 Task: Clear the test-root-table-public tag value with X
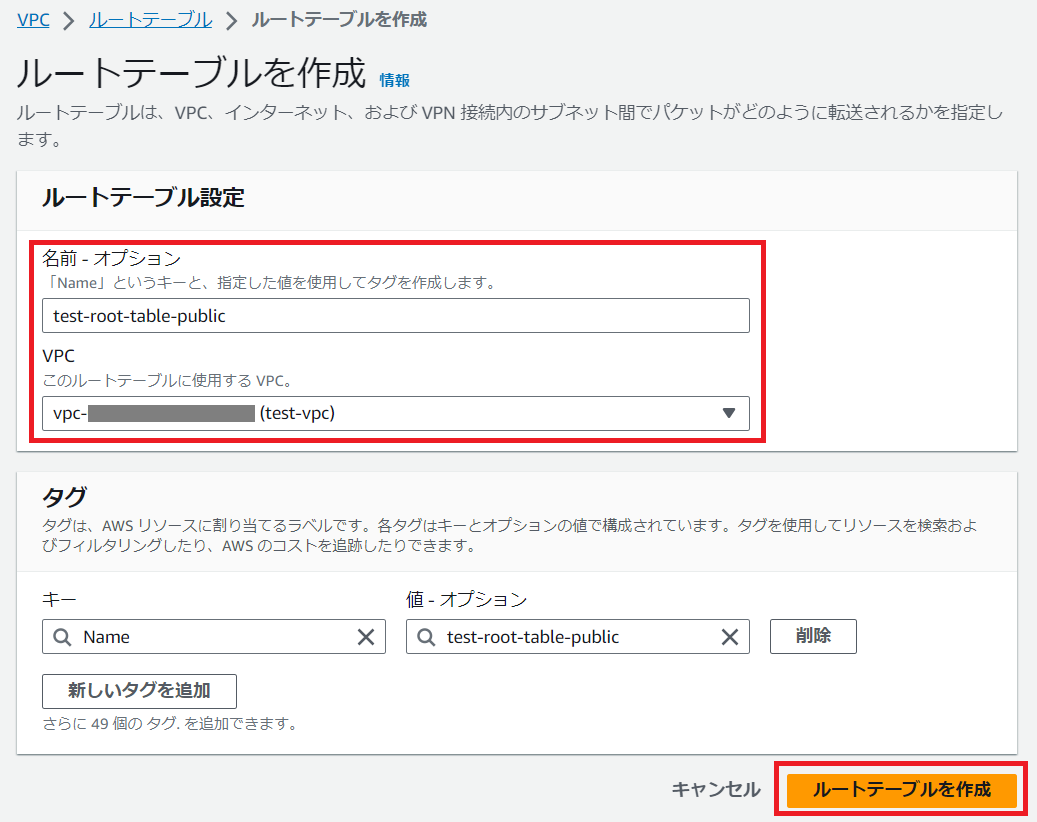(730, 637)
